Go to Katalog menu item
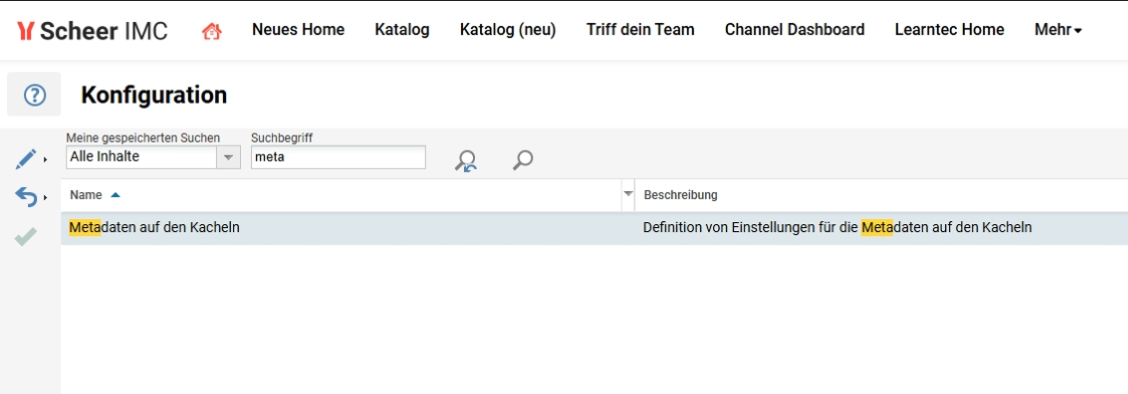The width and height of the screenshot is (1128, 394). pos(402,30)
